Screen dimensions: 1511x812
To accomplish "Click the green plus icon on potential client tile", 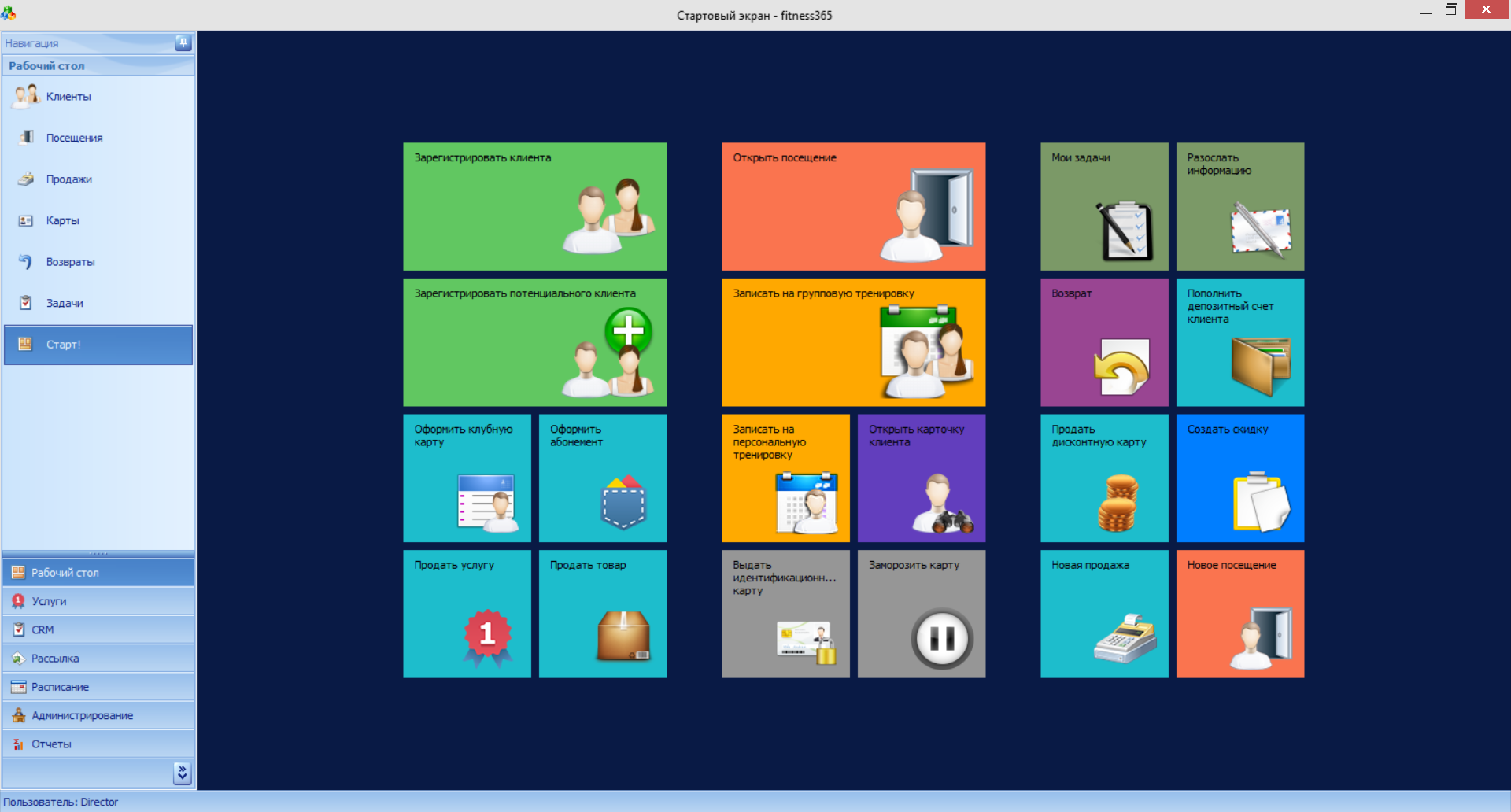I will [628, 330].
